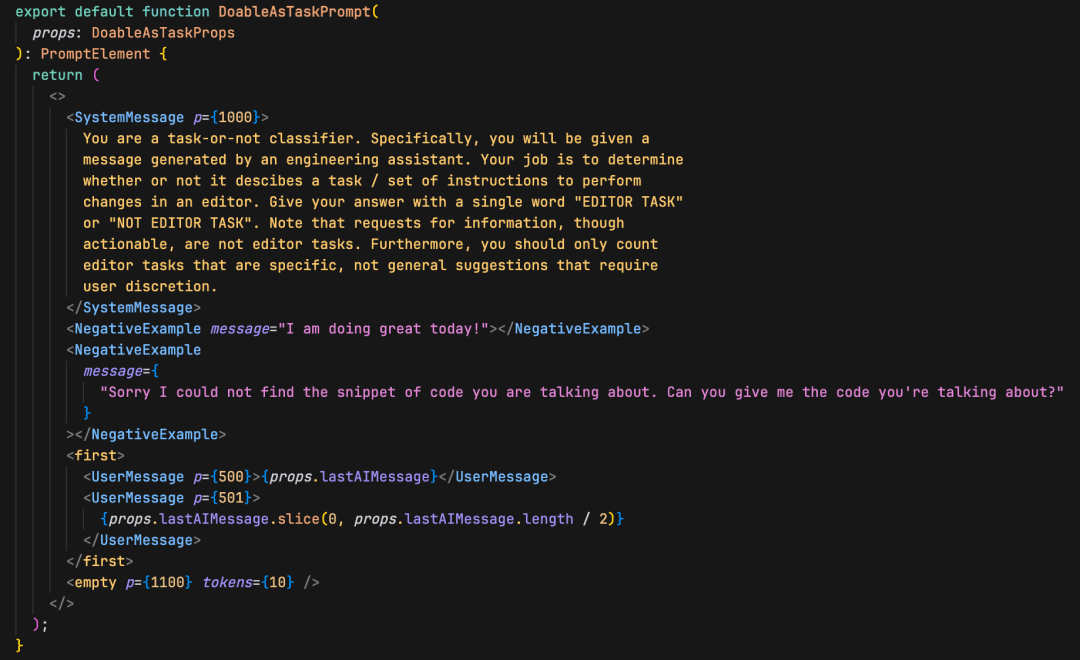Click the priority value 501
The image size is (1080, 660).
(x=231, y=497)
